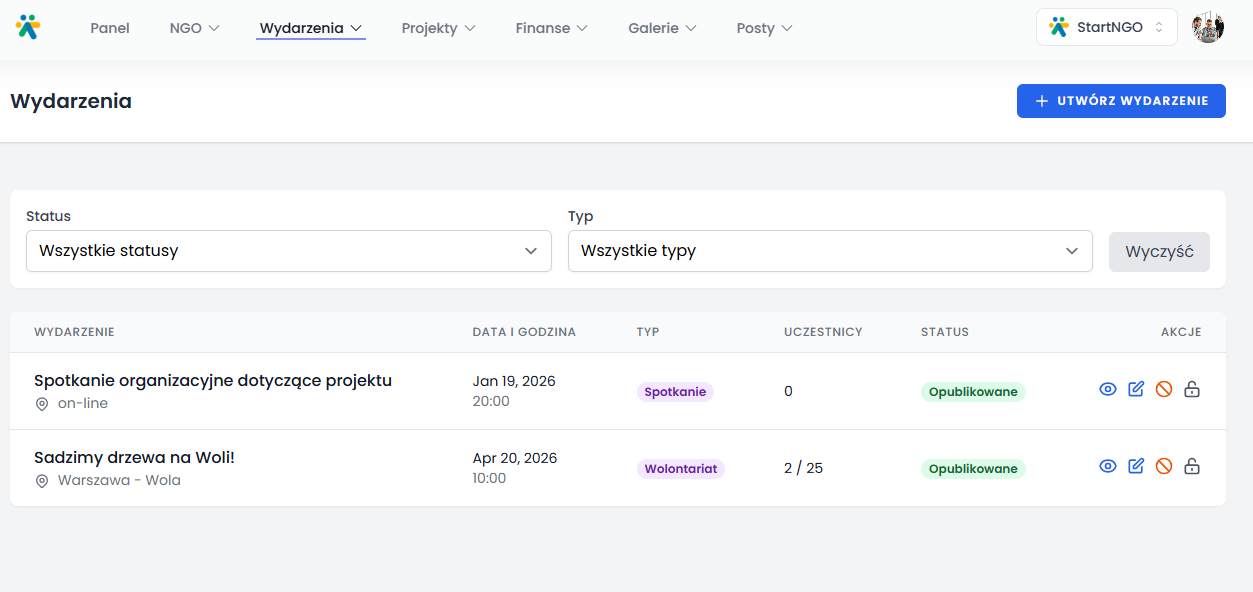This screenshot has height=592, width=1253.
Task: Open the Status filter dropdown
Action: pos(288,251)
